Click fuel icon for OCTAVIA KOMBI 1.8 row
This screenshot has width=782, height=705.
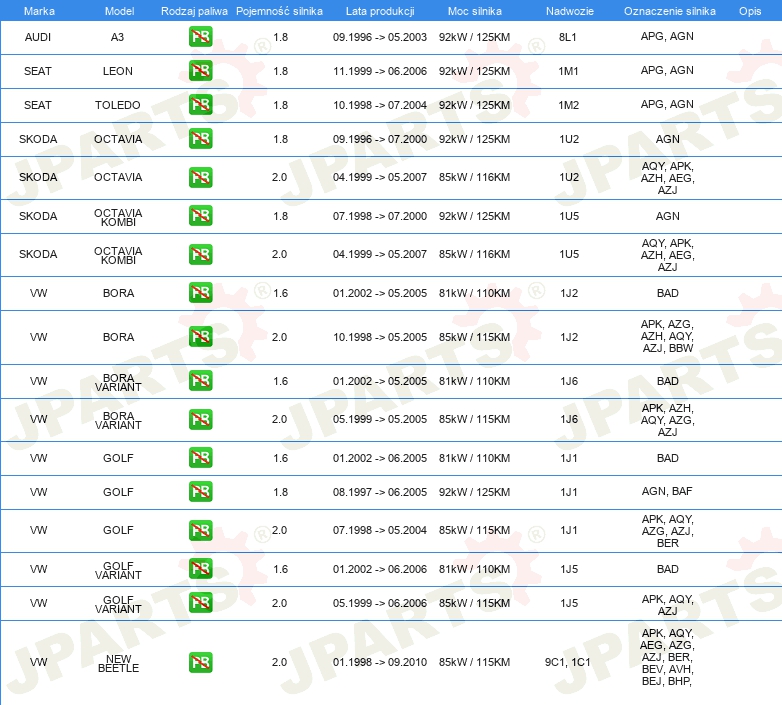[x=200, y=216]
